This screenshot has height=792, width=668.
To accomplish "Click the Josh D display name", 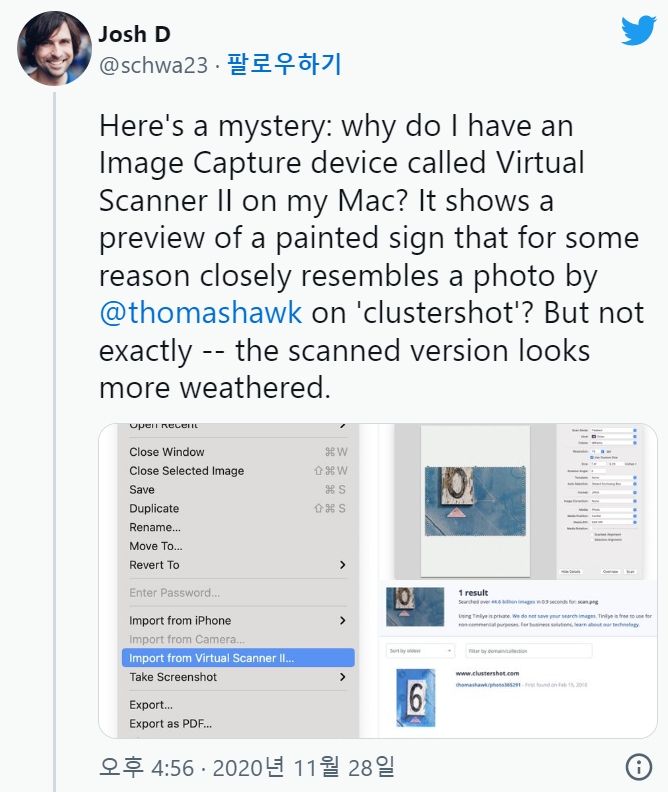I will (134, 35).
